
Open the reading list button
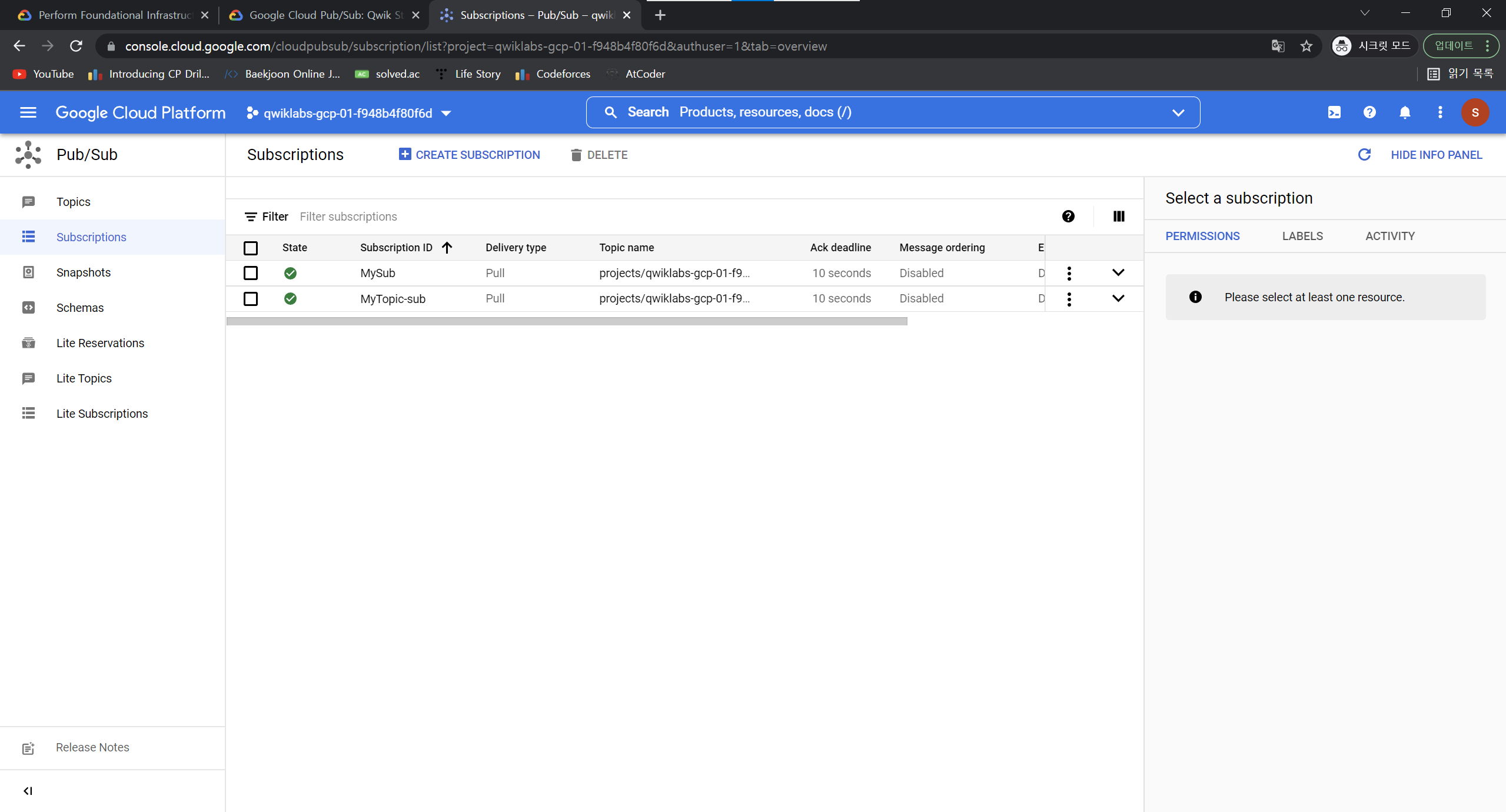(x=1460, y=74)
